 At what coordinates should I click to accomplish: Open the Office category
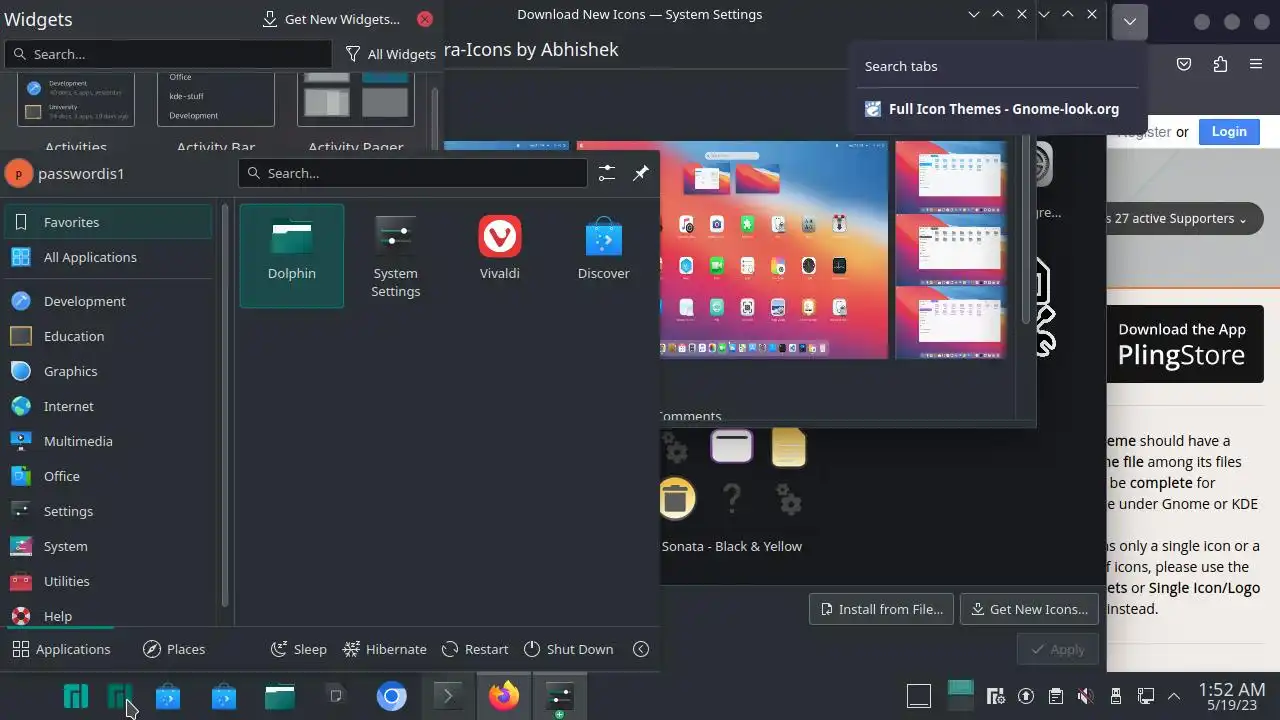tap(108, 476)
